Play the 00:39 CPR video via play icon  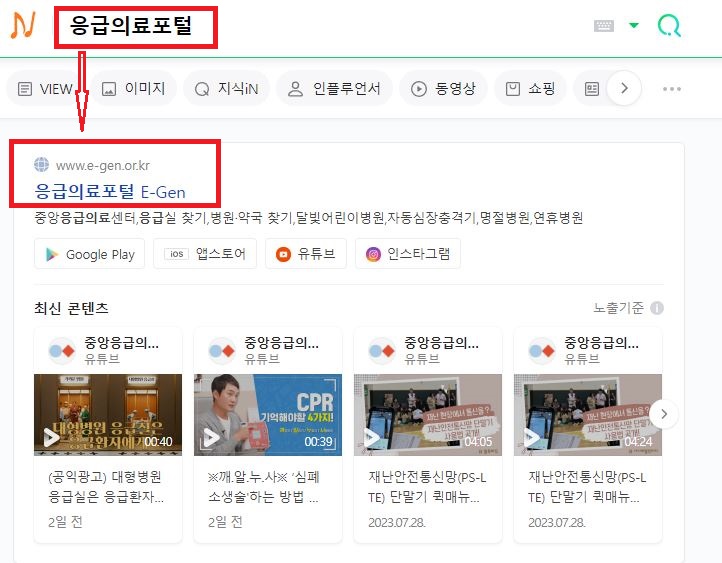211,437
